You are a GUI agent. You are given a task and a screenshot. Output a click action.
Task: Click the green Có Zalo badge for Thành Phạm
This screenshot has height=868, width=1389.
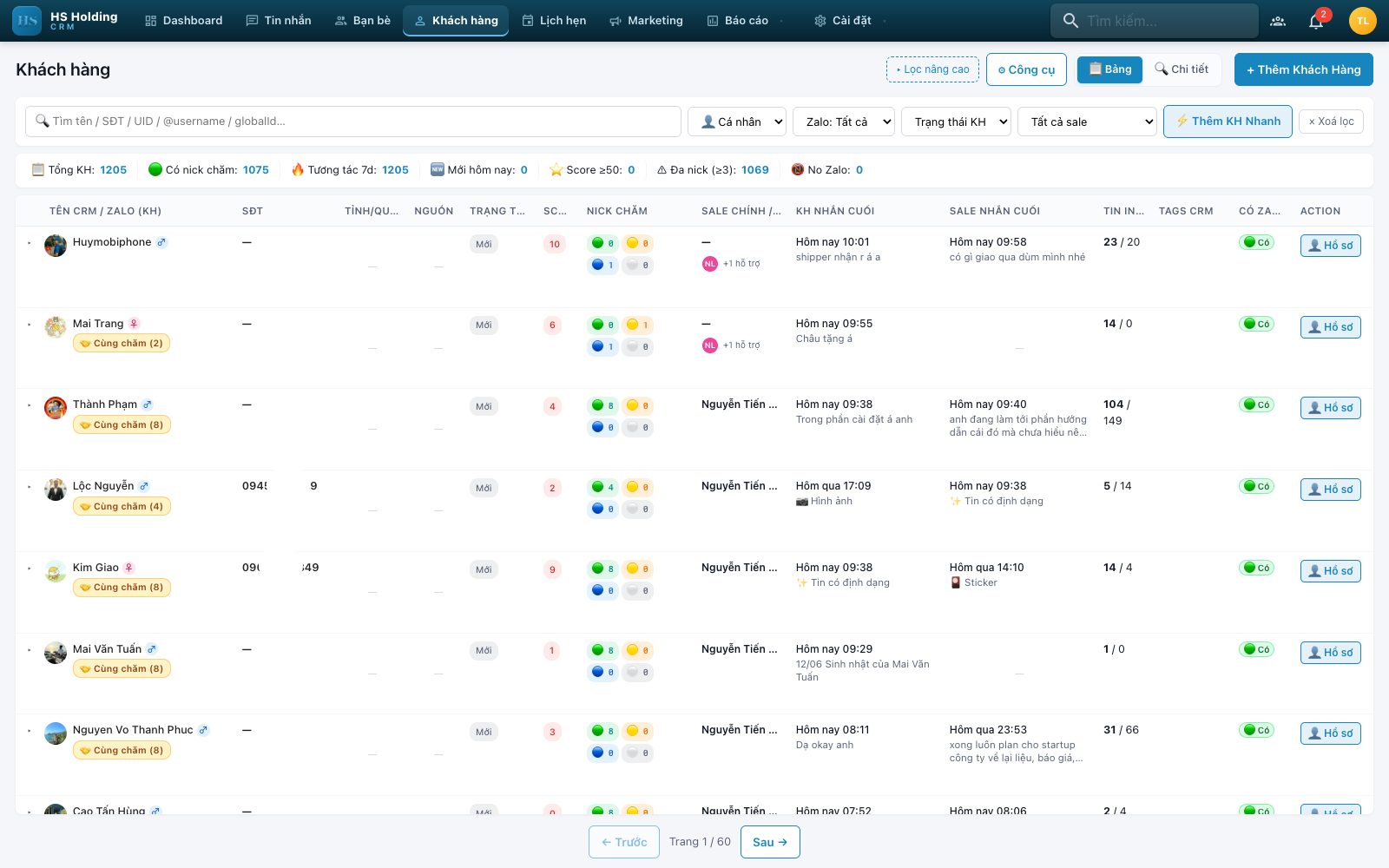pyautogui.click(x=1256, y=404)
